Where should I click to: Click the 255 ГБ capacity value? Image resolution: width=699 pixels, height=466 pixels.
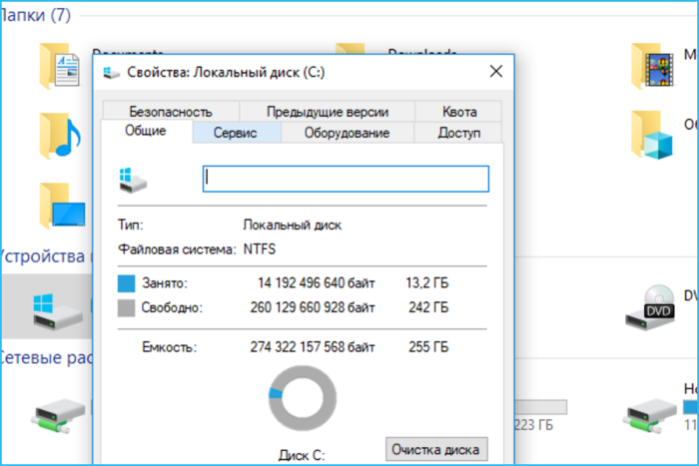428,347
